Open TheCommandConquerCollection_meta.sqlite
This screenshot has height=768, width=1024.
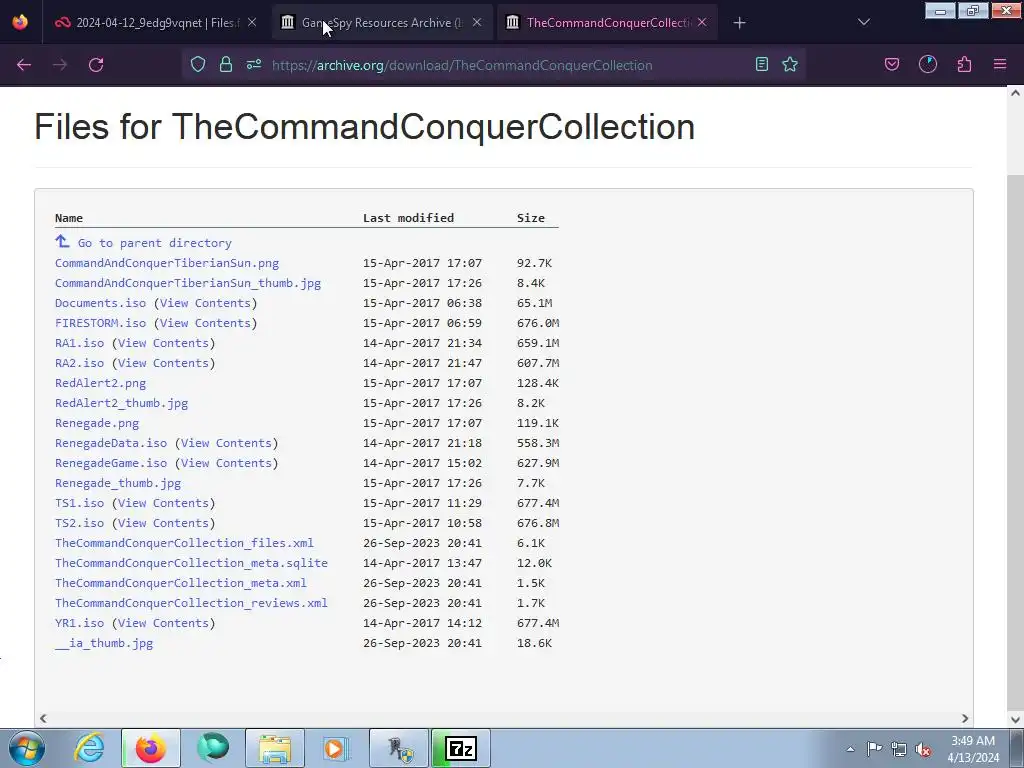click(191, 563)
